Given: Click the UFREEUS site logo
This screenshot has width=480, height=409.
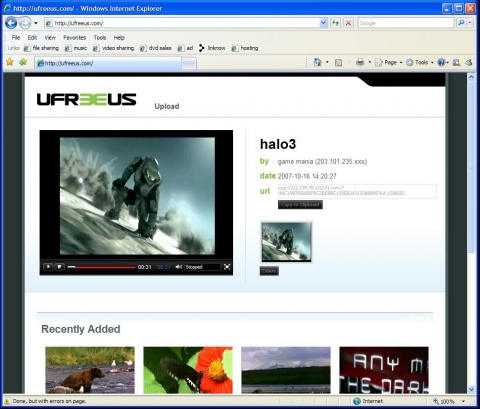Looking at the screenshot, I should (x=86, y=100).
